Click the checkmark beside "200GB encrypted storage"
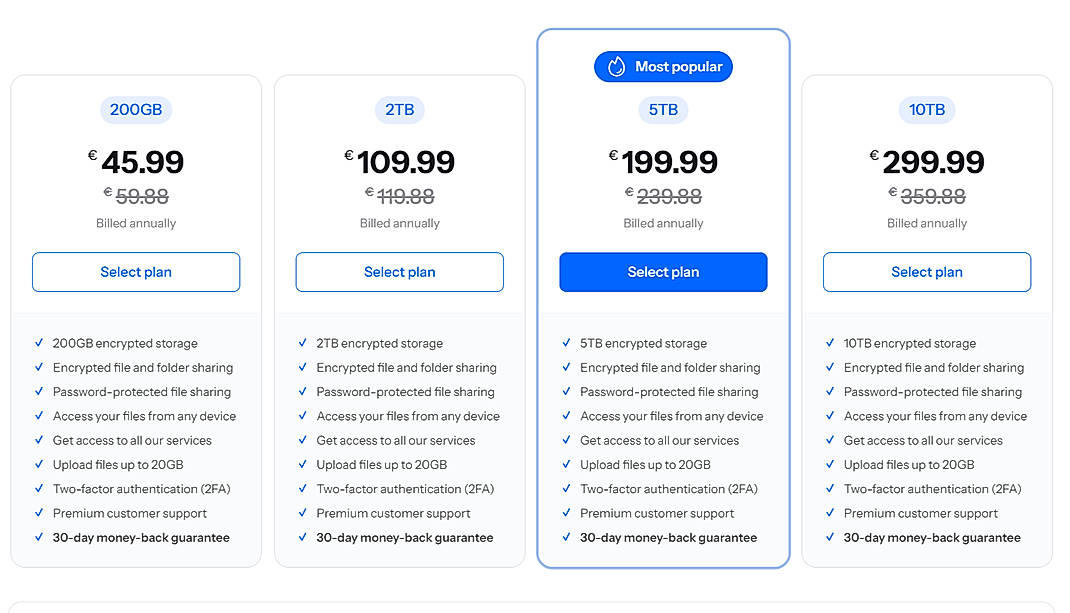The width and height of the screenshot is (1070, 613). 39,343
